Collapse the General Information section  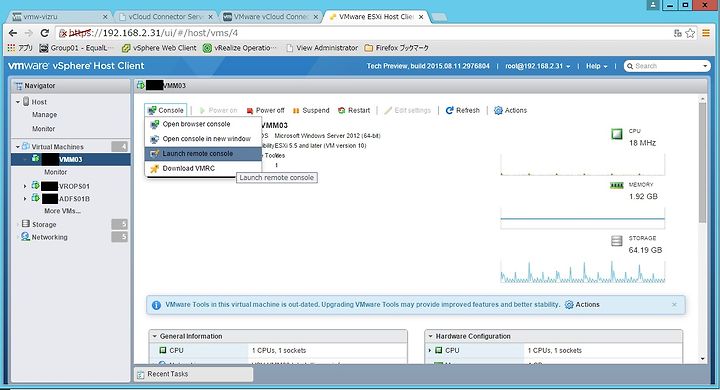[x=155, y=336]
